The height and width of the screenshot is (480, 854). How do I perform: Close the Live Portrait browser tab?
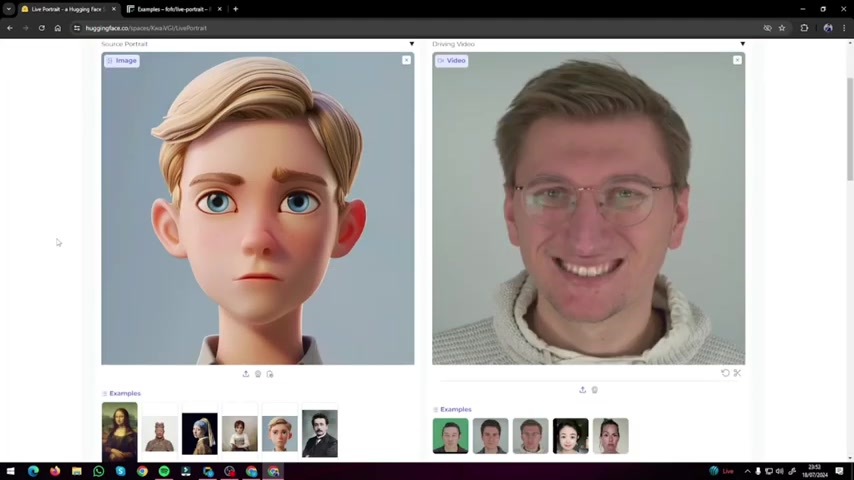[x=114, y=9]
